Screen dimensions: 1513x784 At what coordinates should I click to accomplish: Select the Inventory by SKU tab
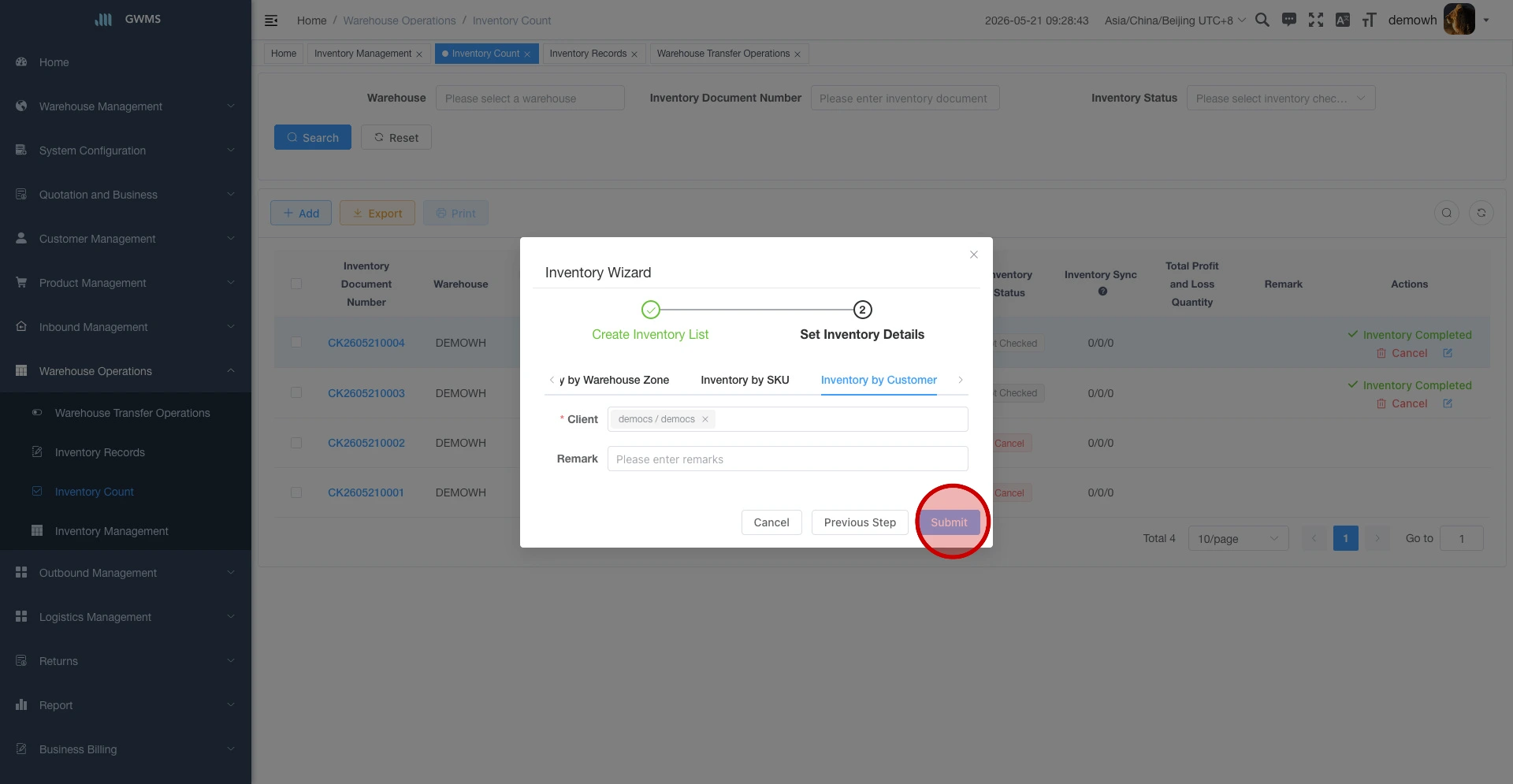click(745, 380)
